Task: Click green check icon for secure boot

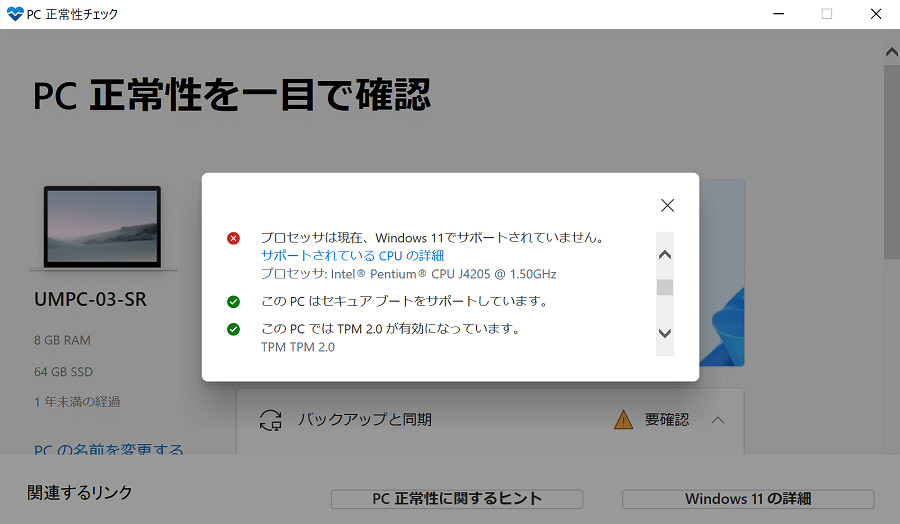Action: tap(233, 301)
